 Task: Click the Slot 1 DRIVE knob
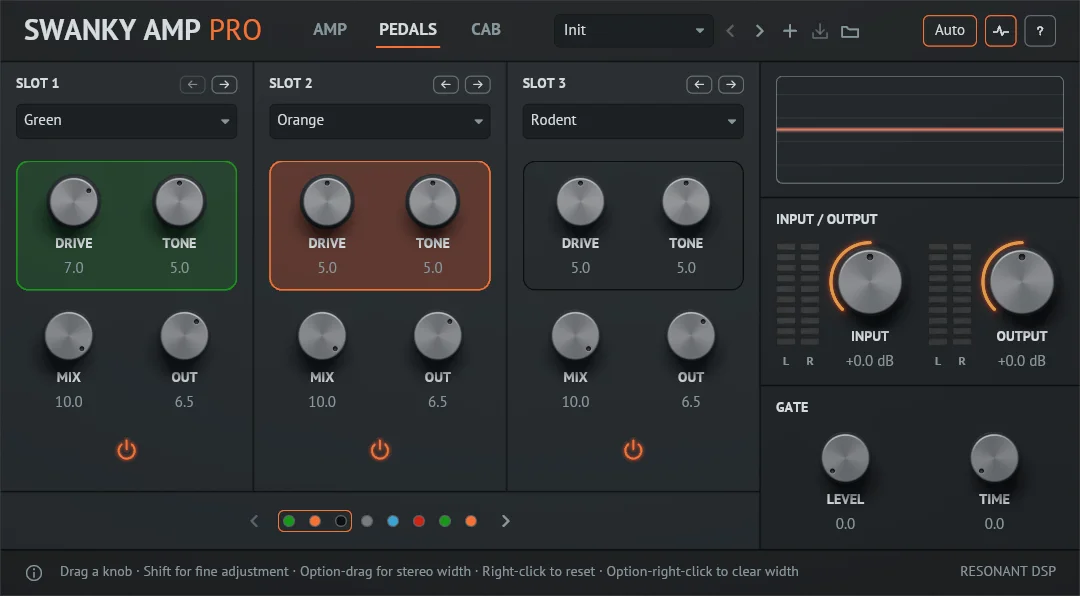(x=74, y=202)
